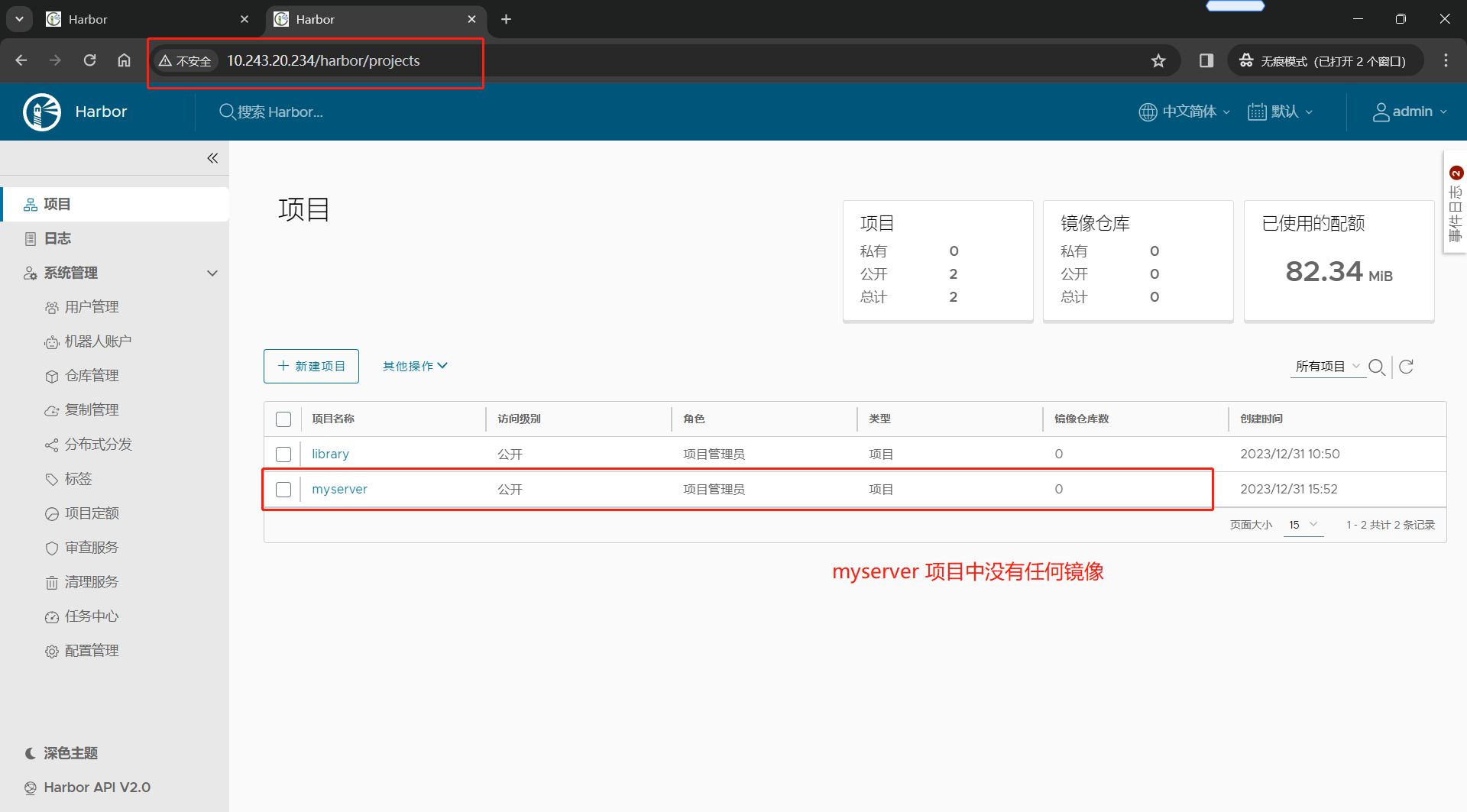
Task: Tick the library row checkbox
Action: (283, 455)
